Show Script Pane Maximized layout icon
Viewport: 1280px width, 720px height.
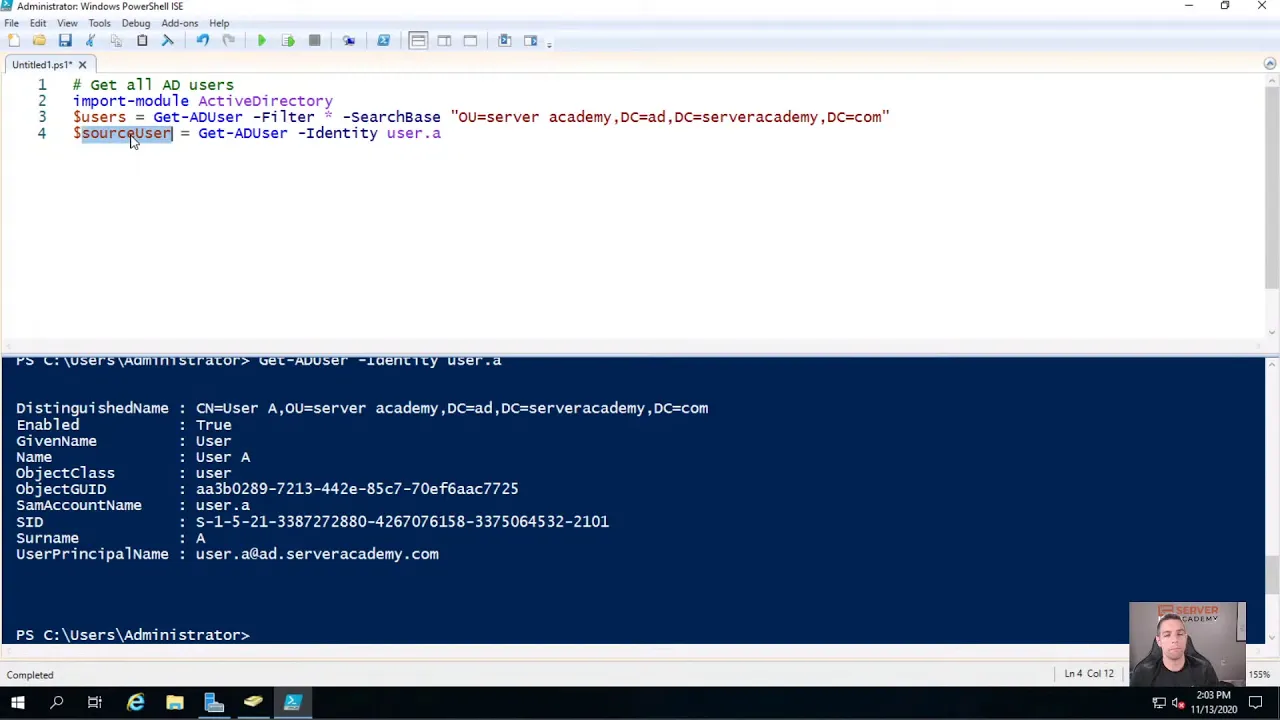pyautogui.click(x=470, y=40)
